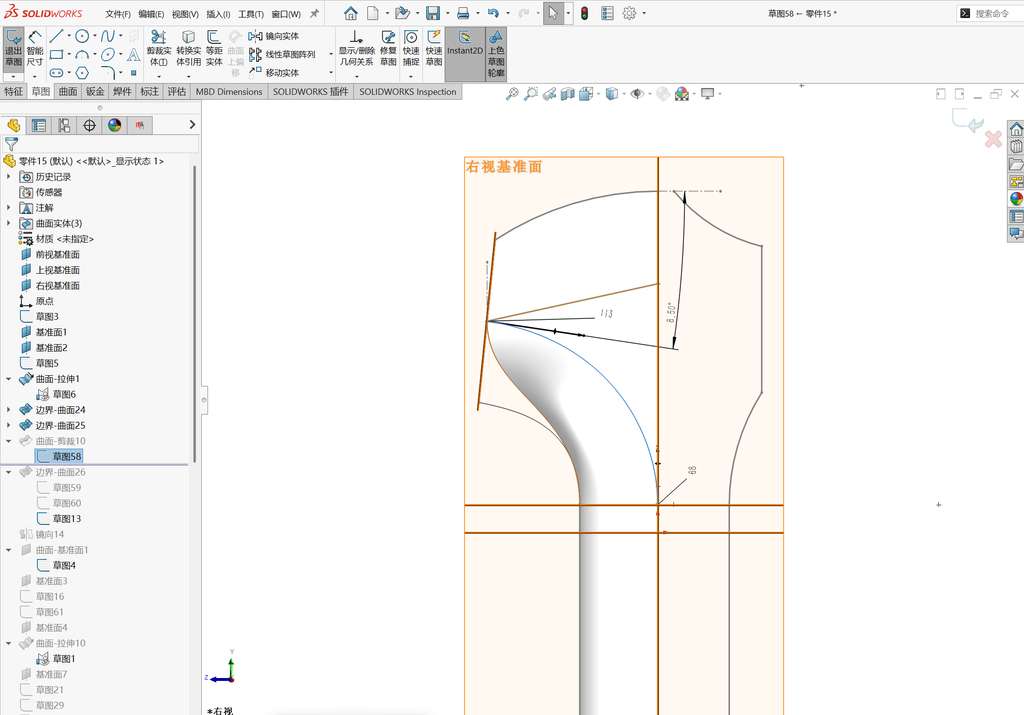This screenshot has width=1024, height=715.
Task: Switch to the 曲面 surfaces tab
Action: click(68, 91)
